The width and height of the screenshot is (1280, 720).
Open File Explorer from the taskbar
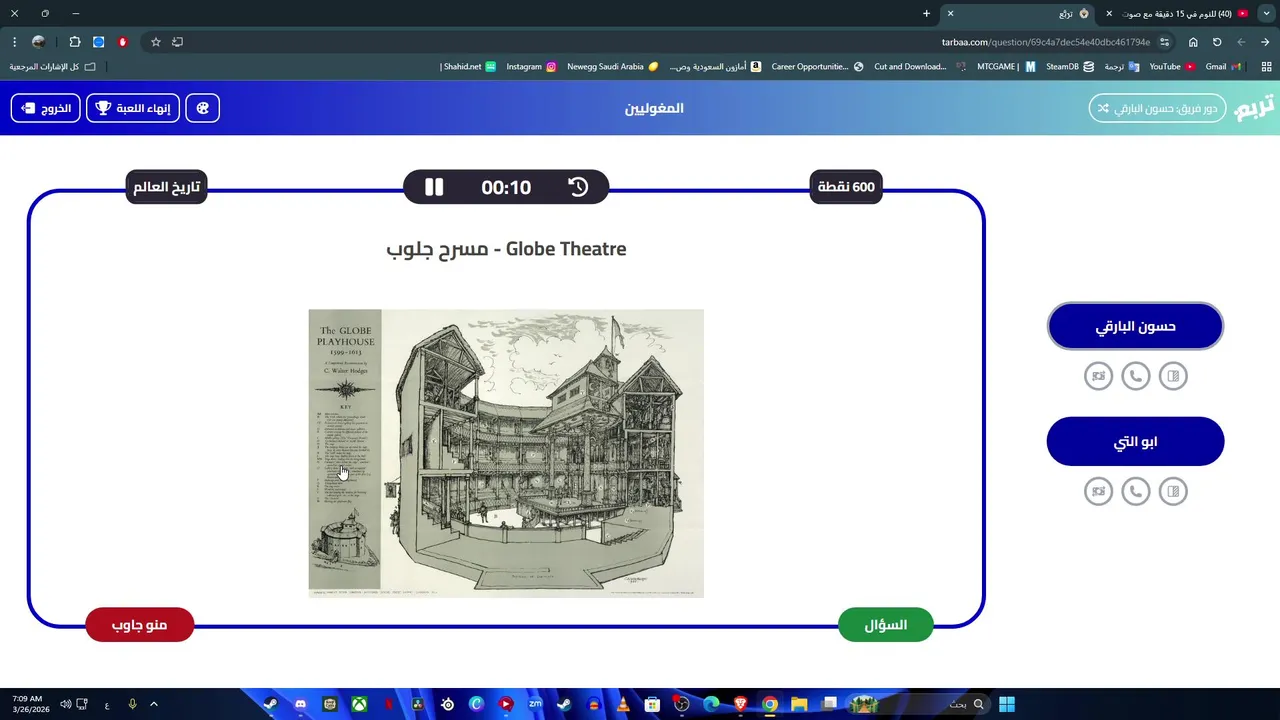[x=799, y=704]
